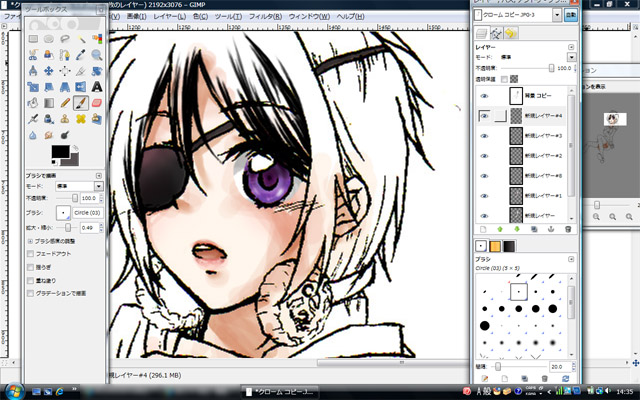
Task: Select the Flip tool
Action: coord(81,87)
